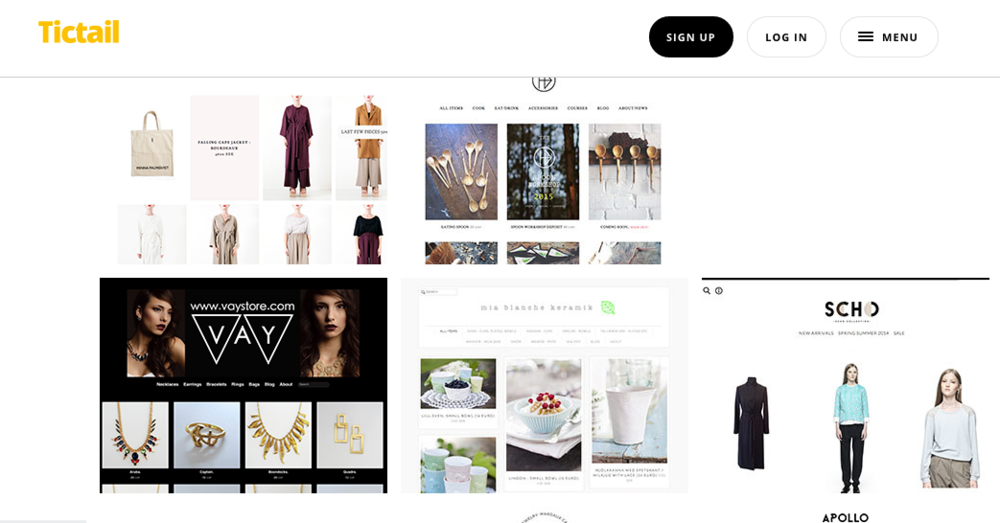Click the circular logo above spoon shop
Image resolution: width=1000 pixels, height=523 pixels.
point(543,83)
